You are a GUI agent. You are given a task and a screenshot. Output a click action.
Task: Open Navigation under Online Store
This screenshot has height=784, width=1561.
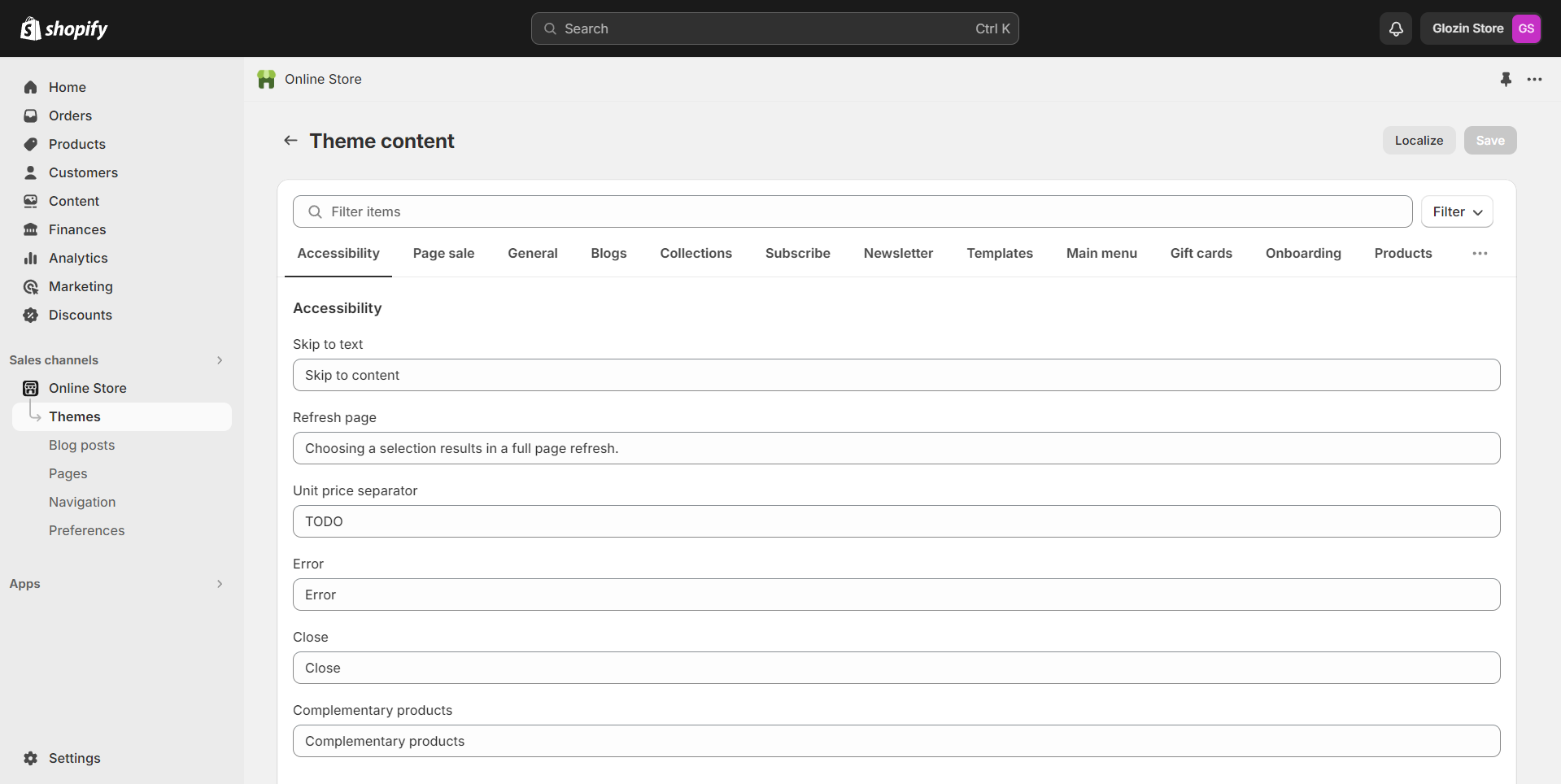[x=82, y=502]
